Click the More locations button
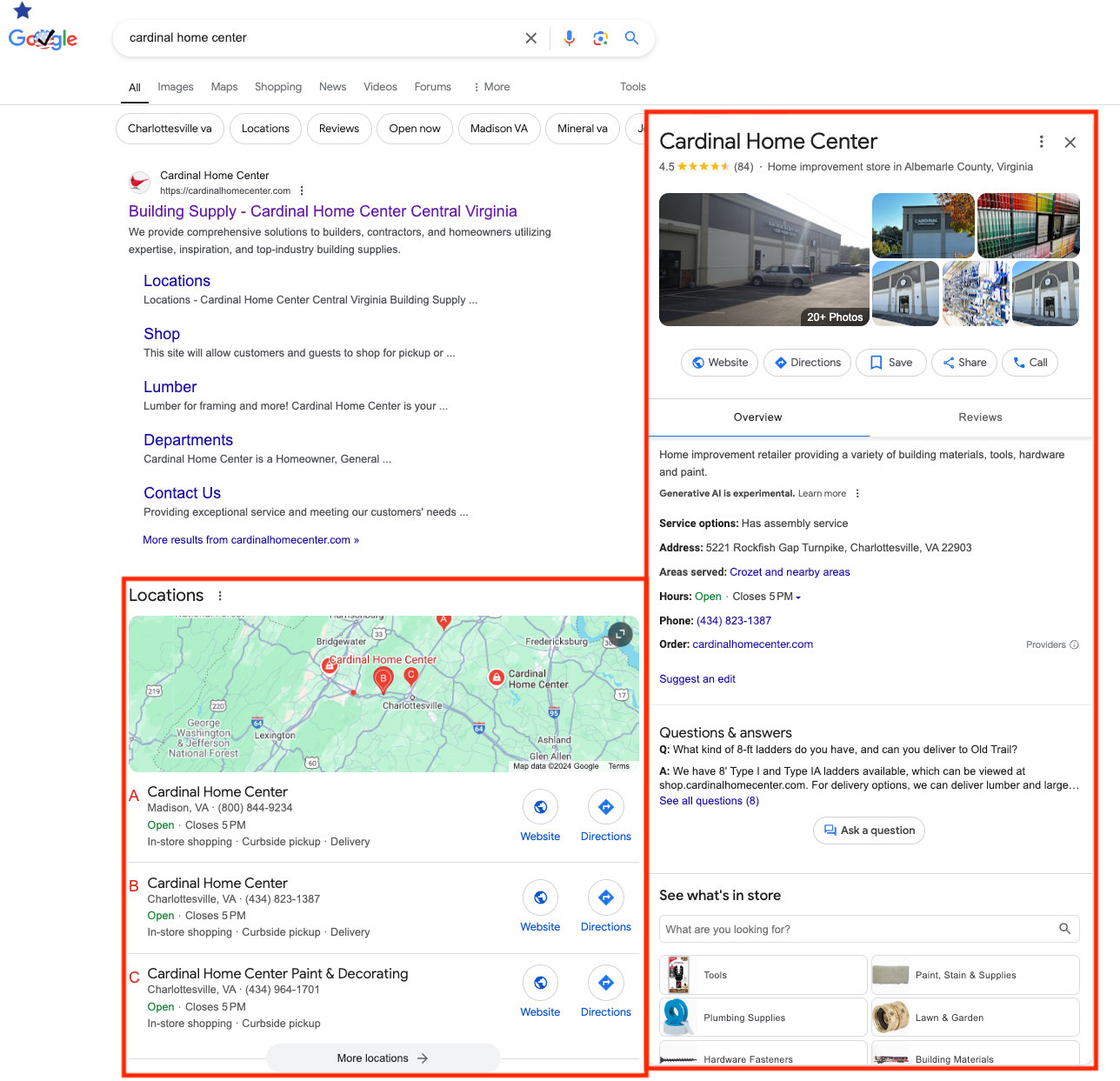The width and height of the screenshot is (1120, 1081). 383,1058
